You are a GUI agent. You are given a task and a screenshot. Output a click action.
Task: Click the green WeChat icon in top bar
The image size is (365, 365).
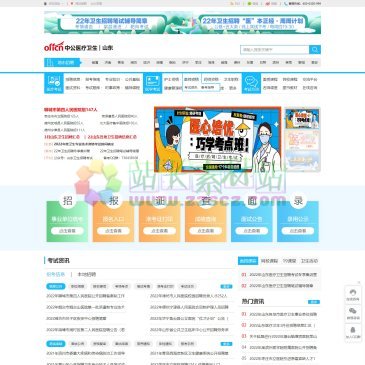[x=250, y=4]
